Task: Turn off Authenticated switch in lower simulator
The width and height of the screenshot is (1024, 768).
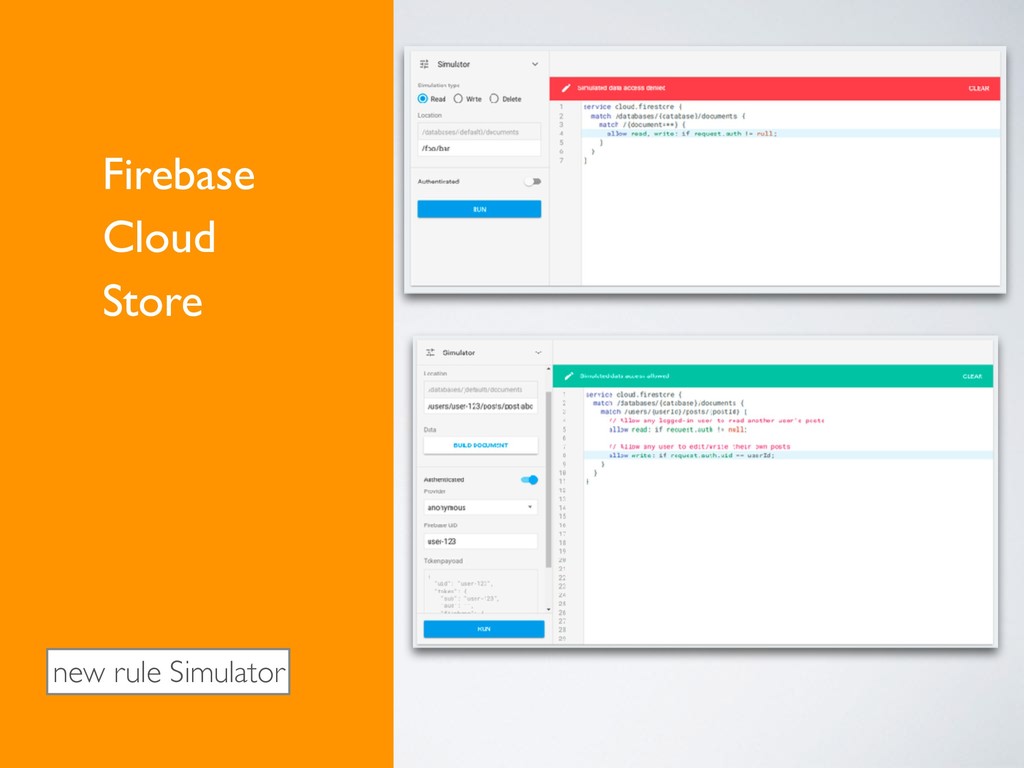Action: (530, 480)
